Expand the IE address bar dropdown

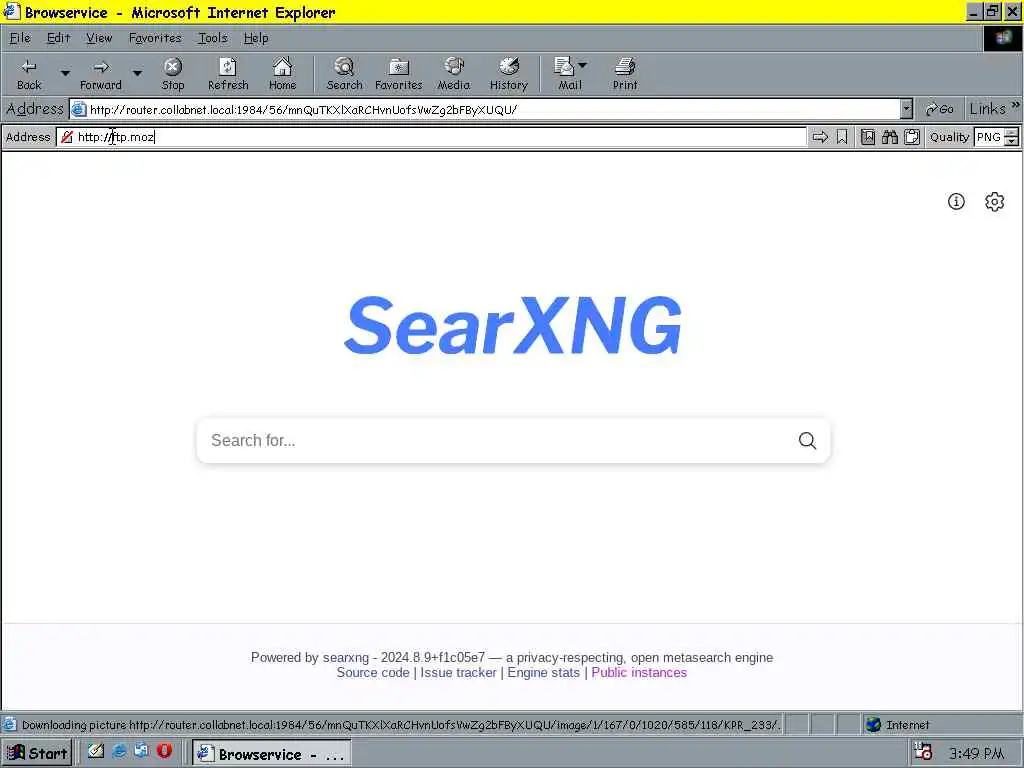[906, 109]
